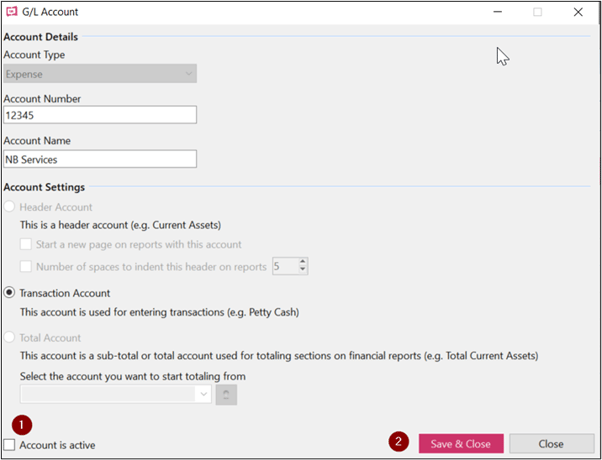Click the Save & Close button

click(461, 444)
